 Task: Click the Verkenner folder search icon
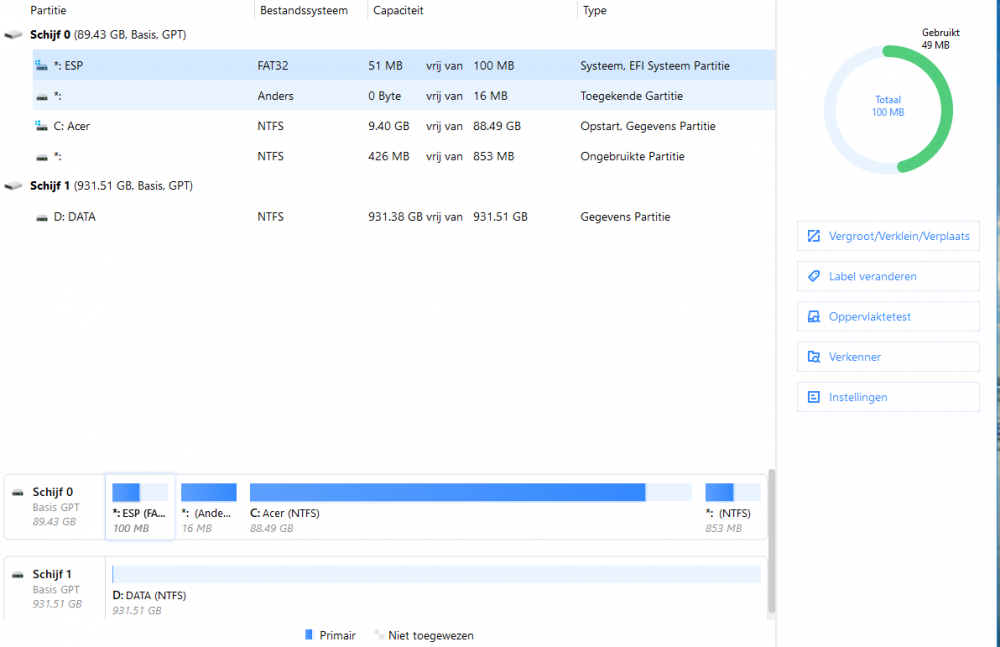[x=813, y=357]
